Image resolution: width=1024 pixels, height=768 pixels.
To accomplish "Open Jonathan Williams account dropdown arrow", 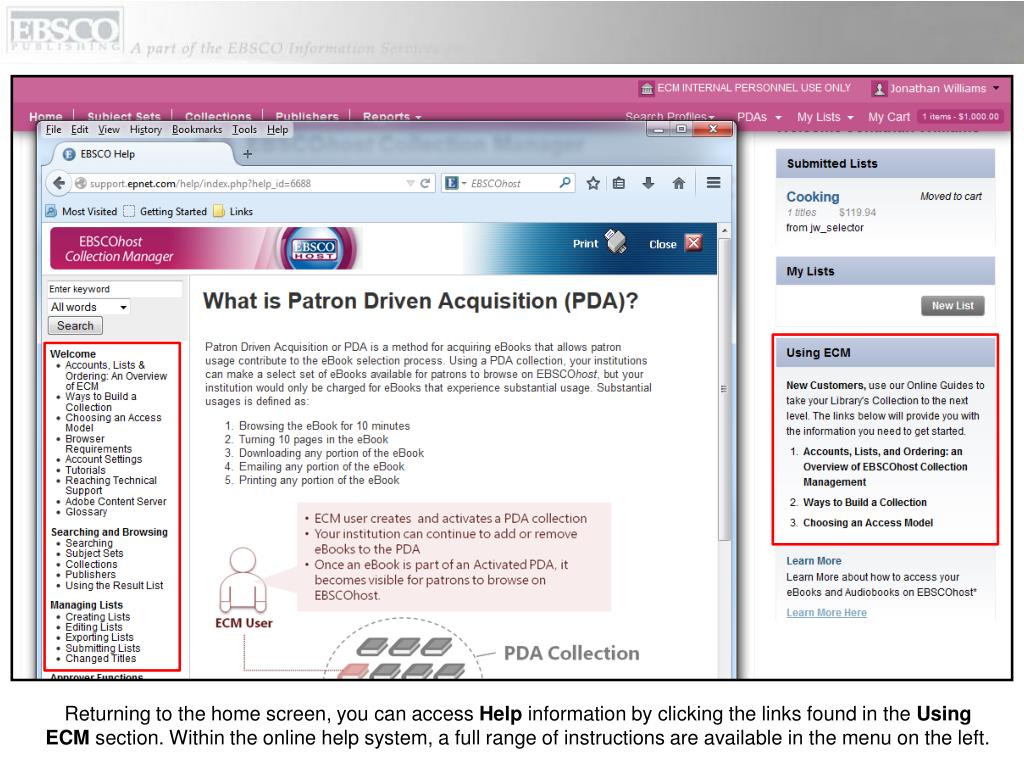I will pyautogui.click(x=996, y=88).
